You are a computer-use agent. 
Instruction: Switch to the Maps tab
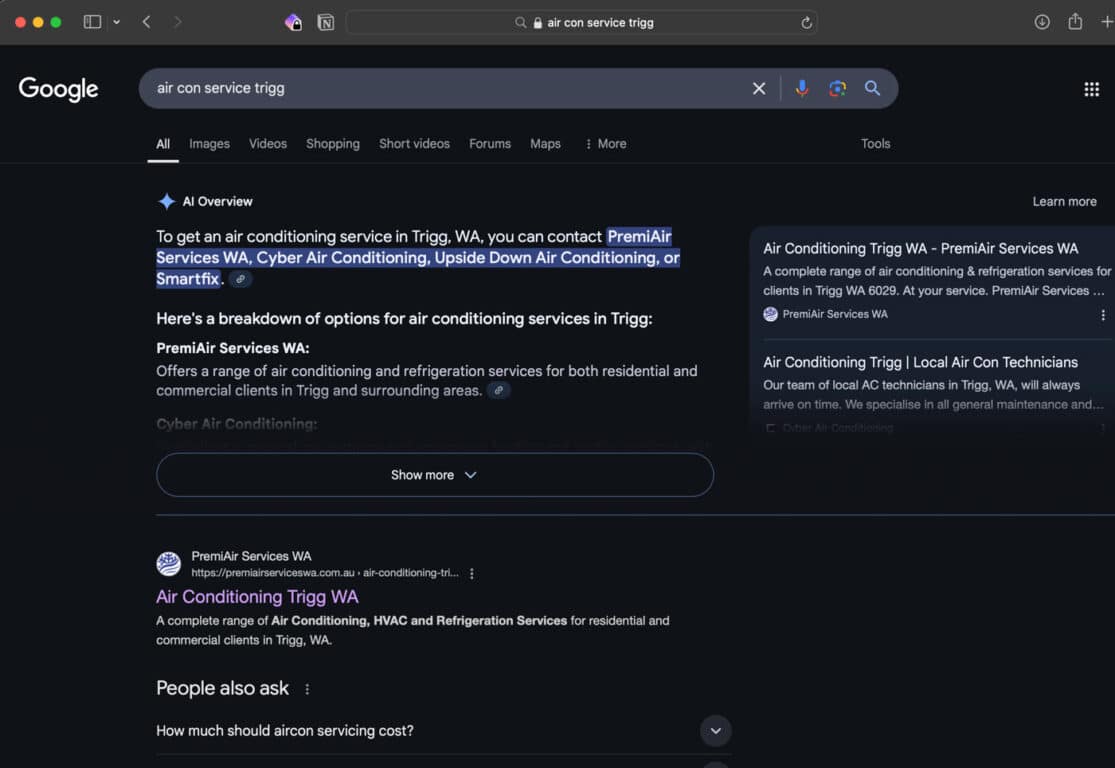tap(545, 144)
